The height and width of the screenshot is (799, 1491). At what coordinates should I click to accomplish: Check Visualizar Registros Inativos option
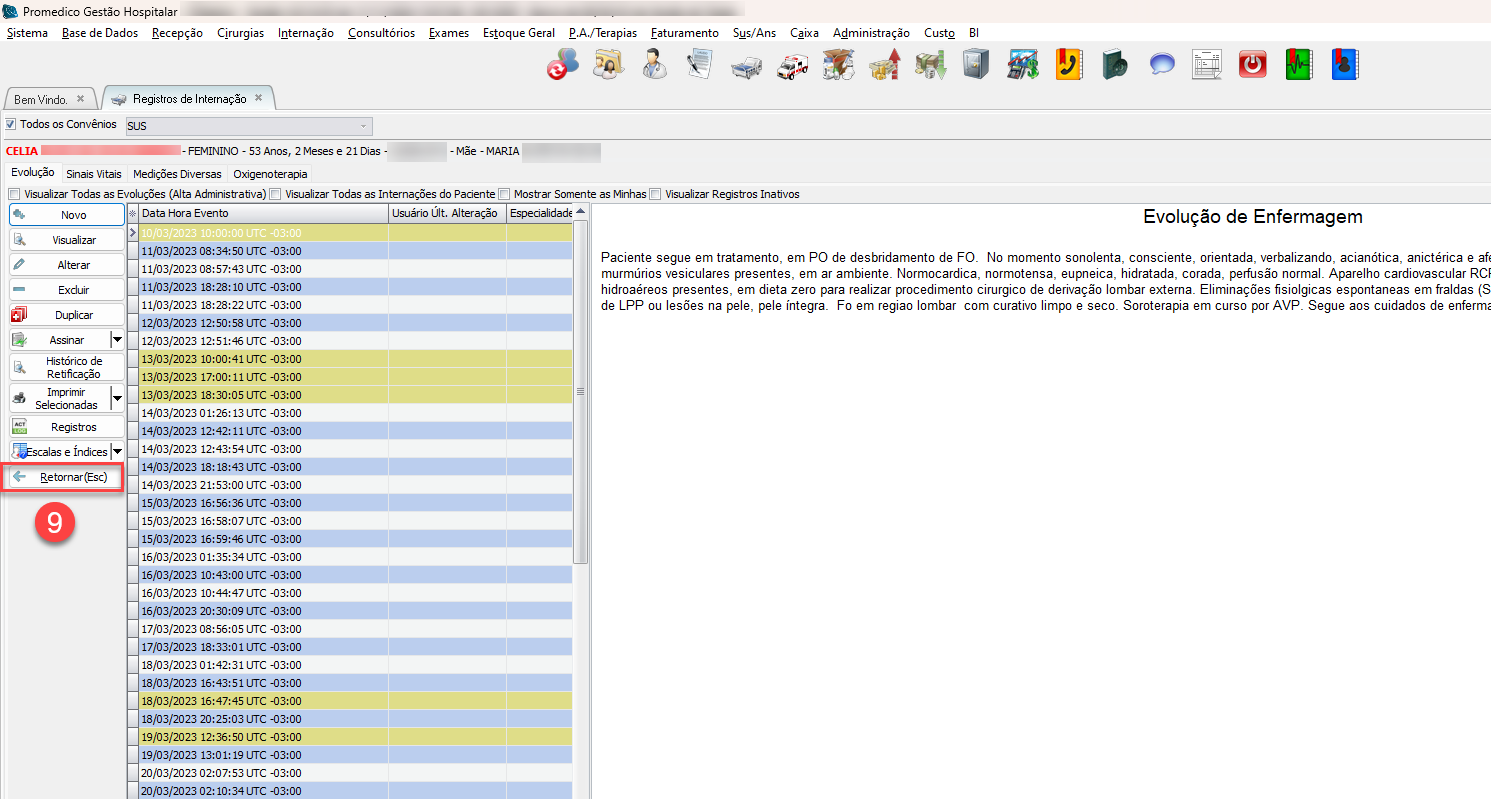coord(655,194)
